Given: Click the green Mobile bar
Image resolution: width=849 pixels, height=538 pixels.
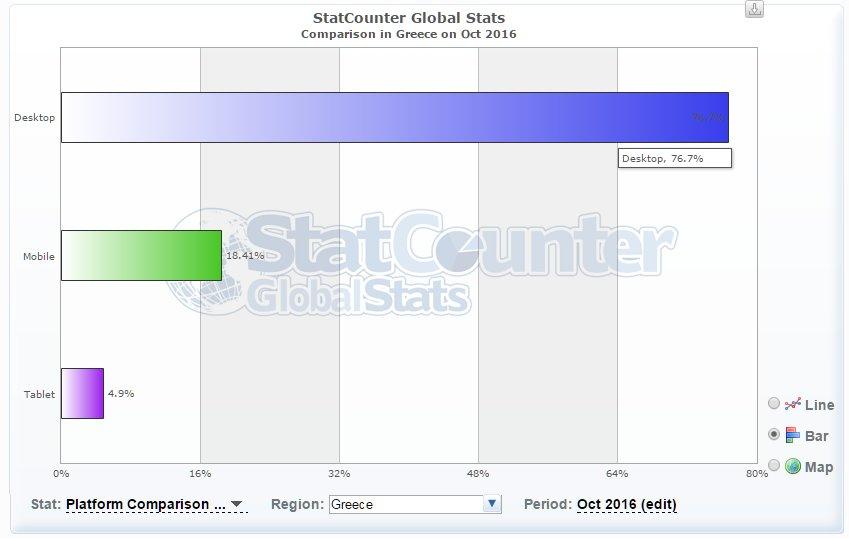Looking at the screenshot, I should point(141,255).
